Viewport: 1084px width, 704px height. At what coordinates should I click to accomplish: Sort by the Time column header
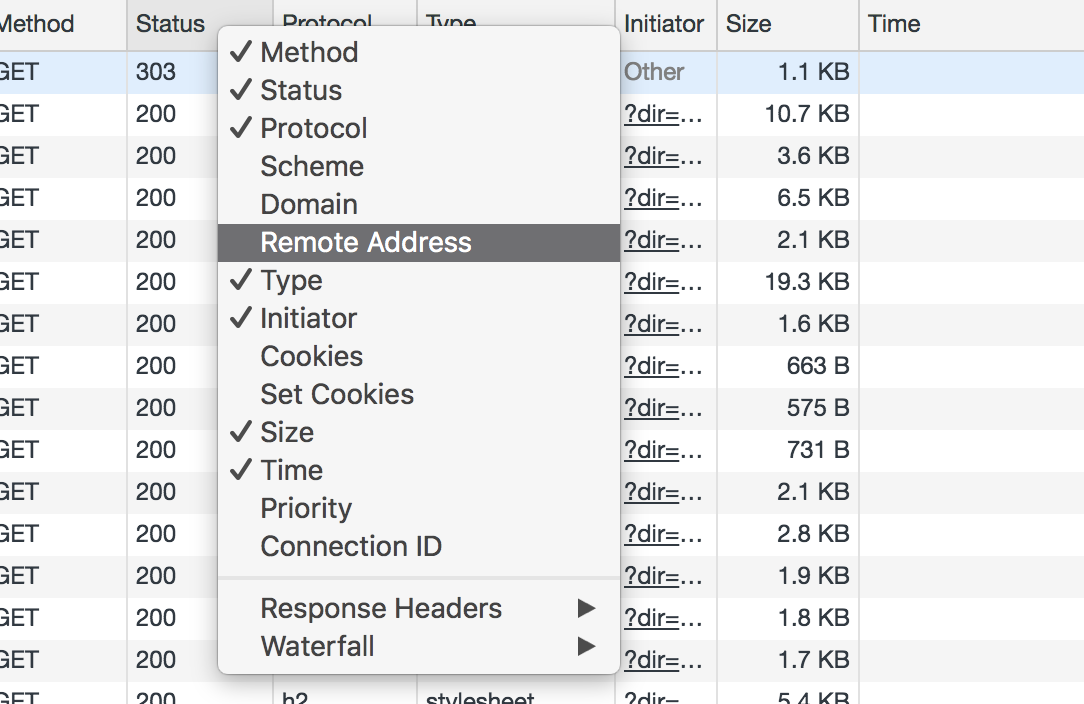tap(971, 24)
